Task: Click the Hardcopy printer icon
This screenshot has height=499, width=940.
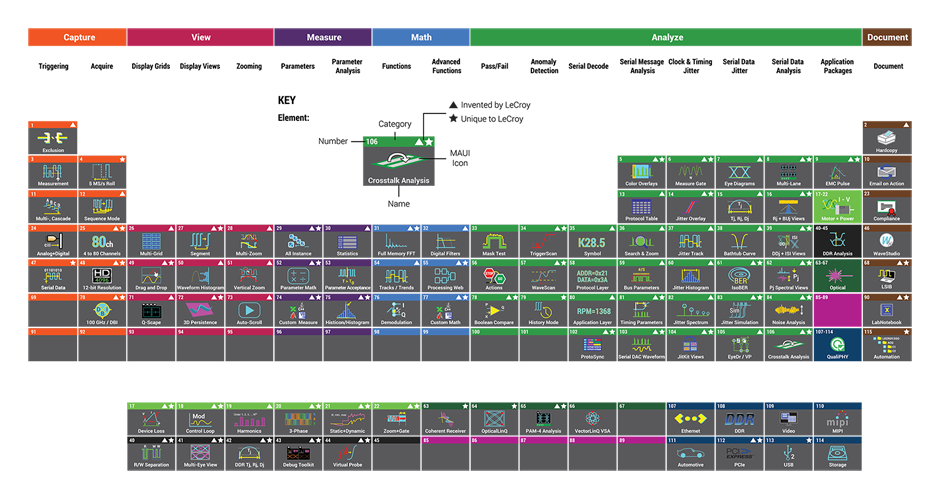Action: point(887,138)
